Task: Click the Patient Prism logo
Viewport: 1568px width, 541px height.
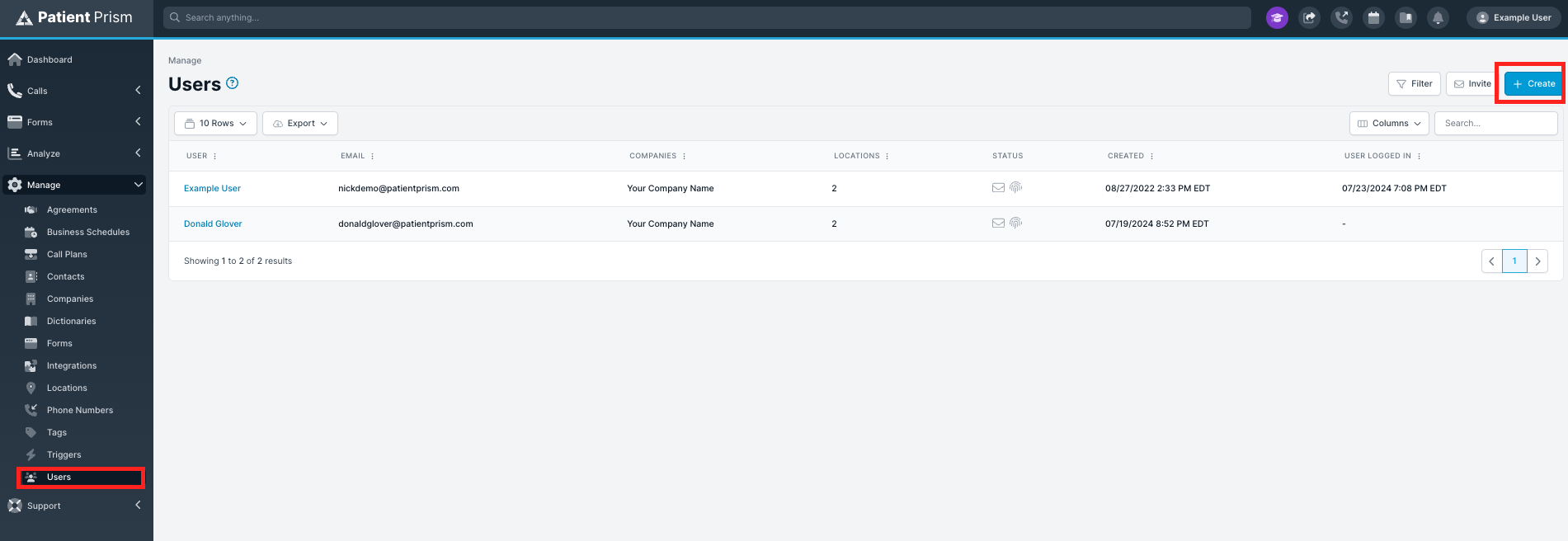Action: pyautogui.click(x=74, y=17)
